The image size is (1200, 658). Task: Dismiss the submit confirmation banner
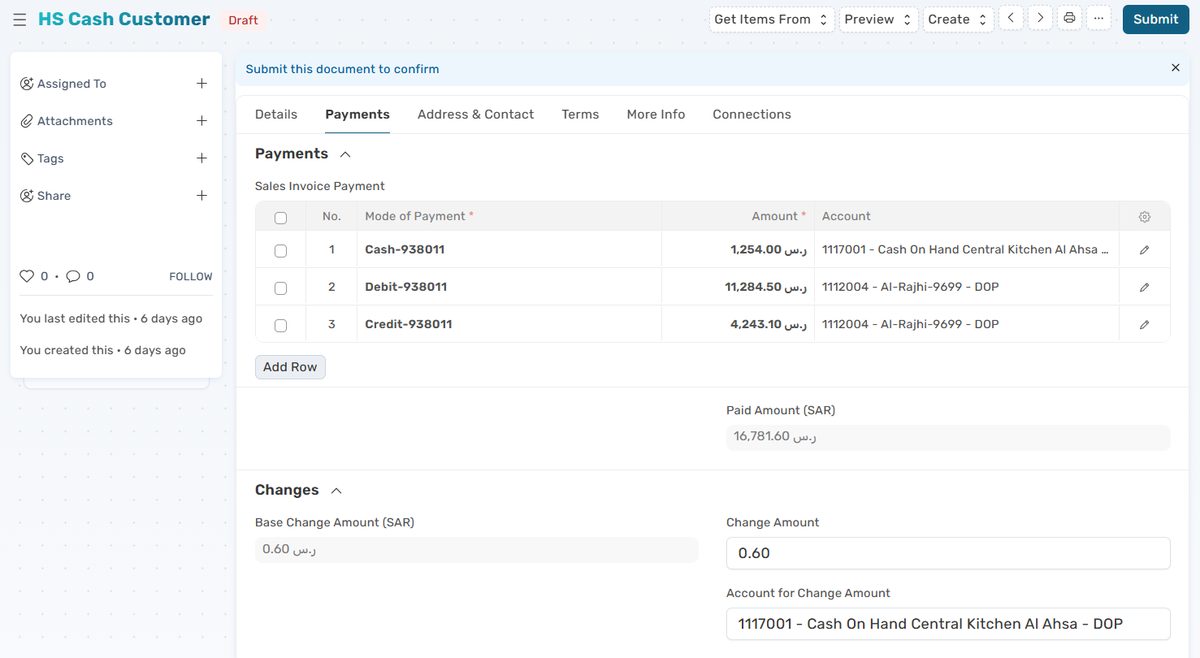(1175, 68)
